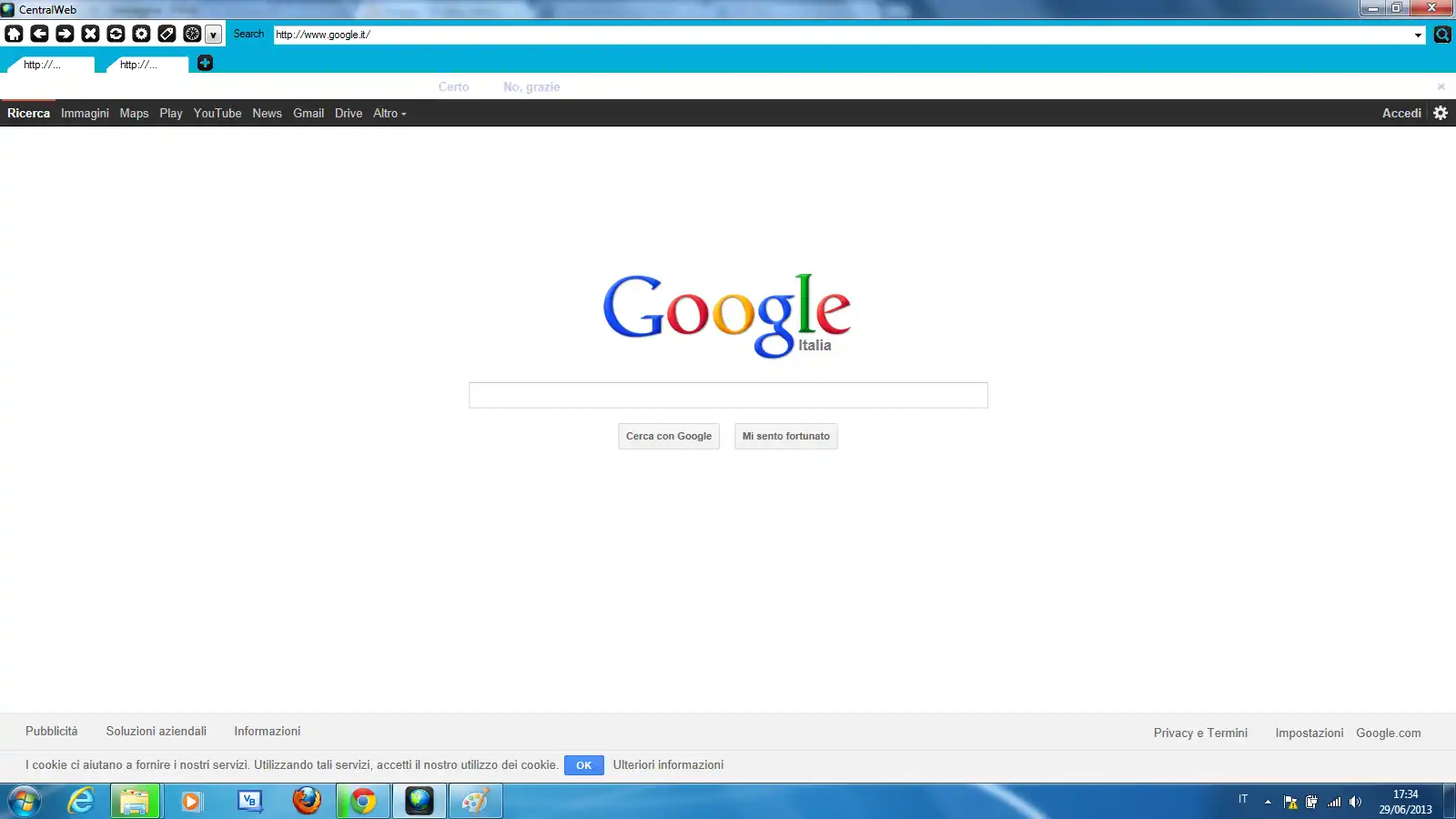Dismiss the notification bar with the x
1456x819 pixels.
[x=1441, y=86]
